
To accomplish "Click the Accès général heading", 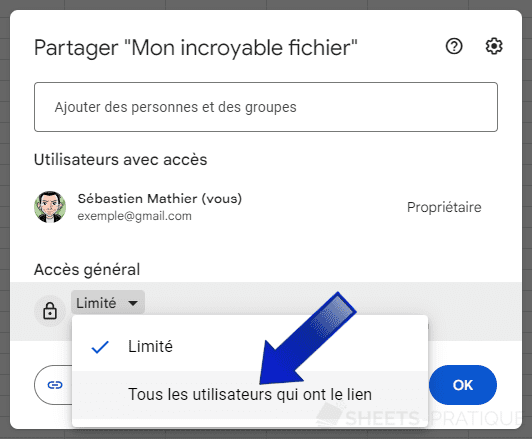I will 87,270.
